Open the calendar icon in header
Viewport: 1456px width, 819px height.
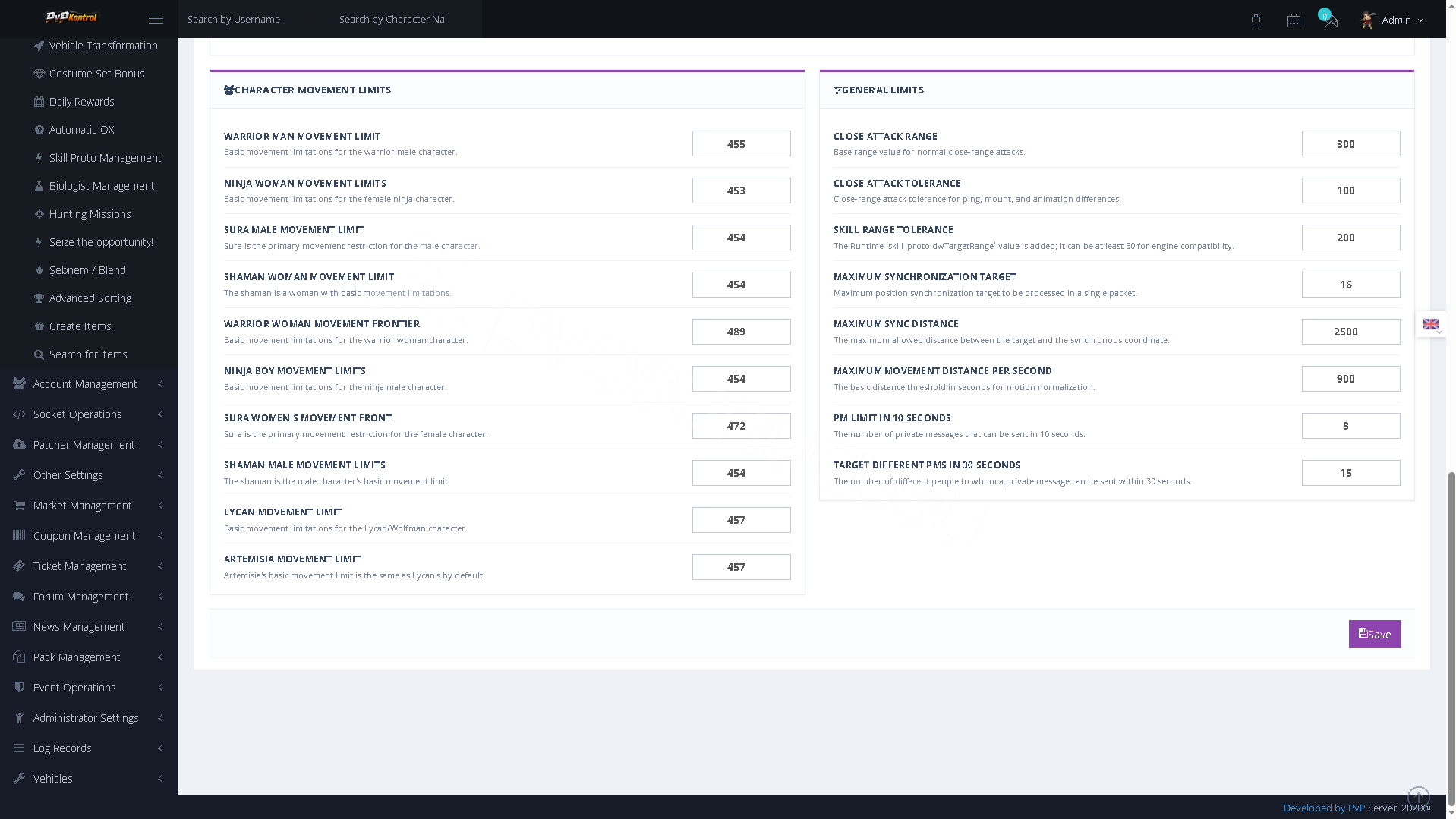point(1294,21)
